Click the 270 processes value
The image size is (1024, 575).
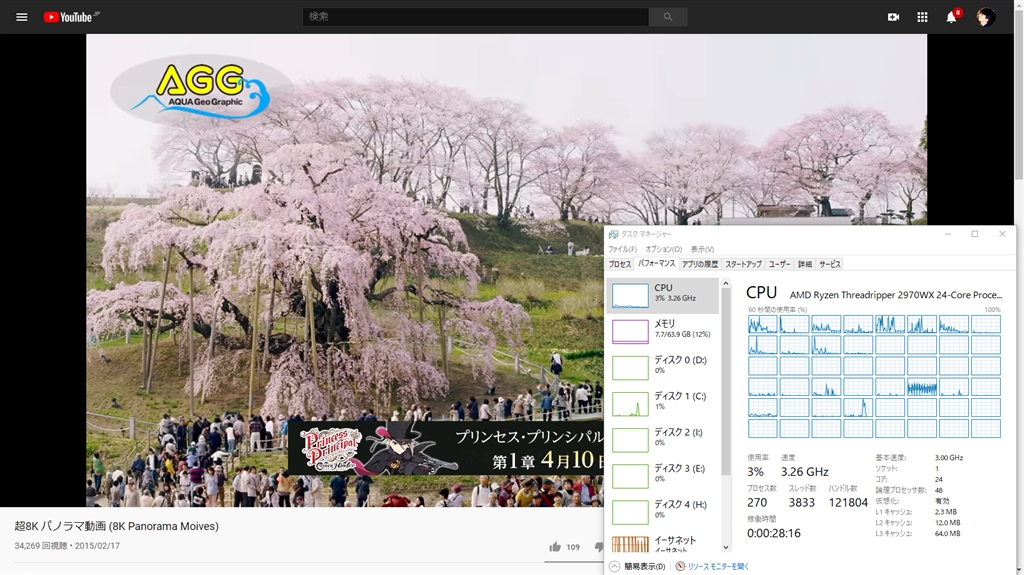757,502
